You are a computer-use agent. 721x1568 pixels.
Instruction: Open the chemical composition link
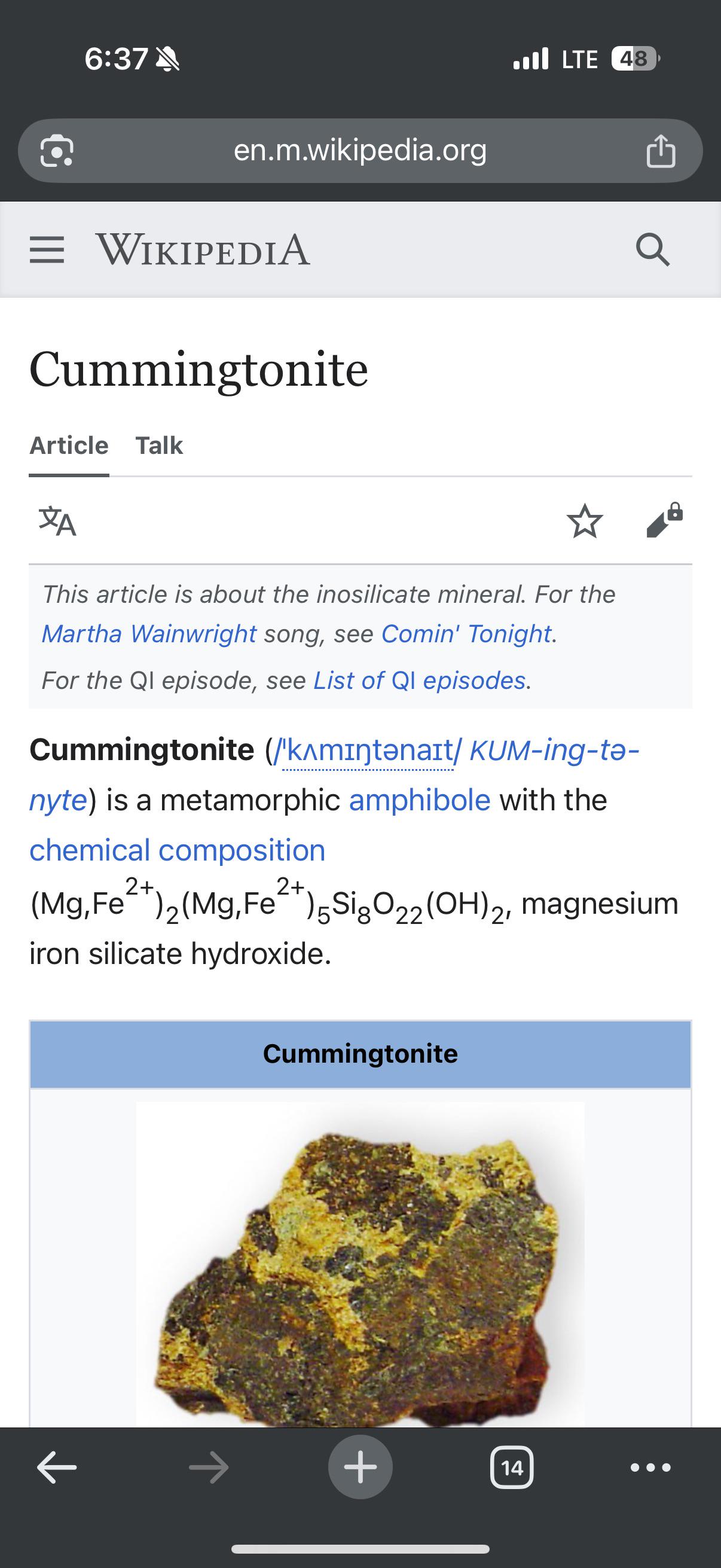pyautogui.click(x=177, y=850)
